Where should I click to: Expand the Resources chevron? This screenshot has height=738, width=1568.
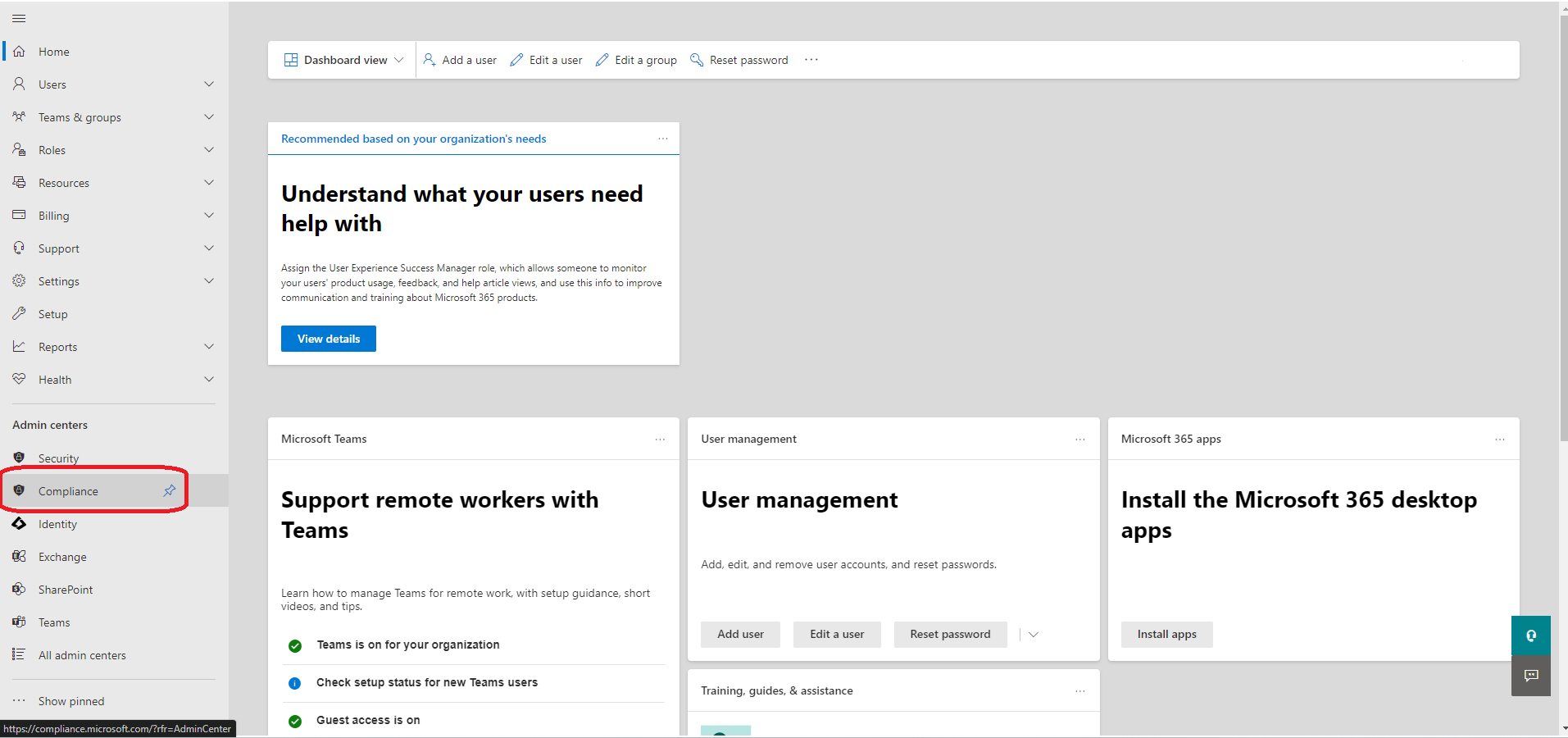click(x=209, y=182)
